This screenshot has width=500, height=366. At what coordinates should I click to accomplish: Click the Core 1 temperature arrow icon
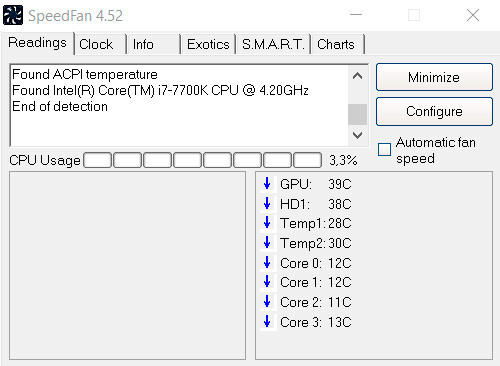click(267, 282)
